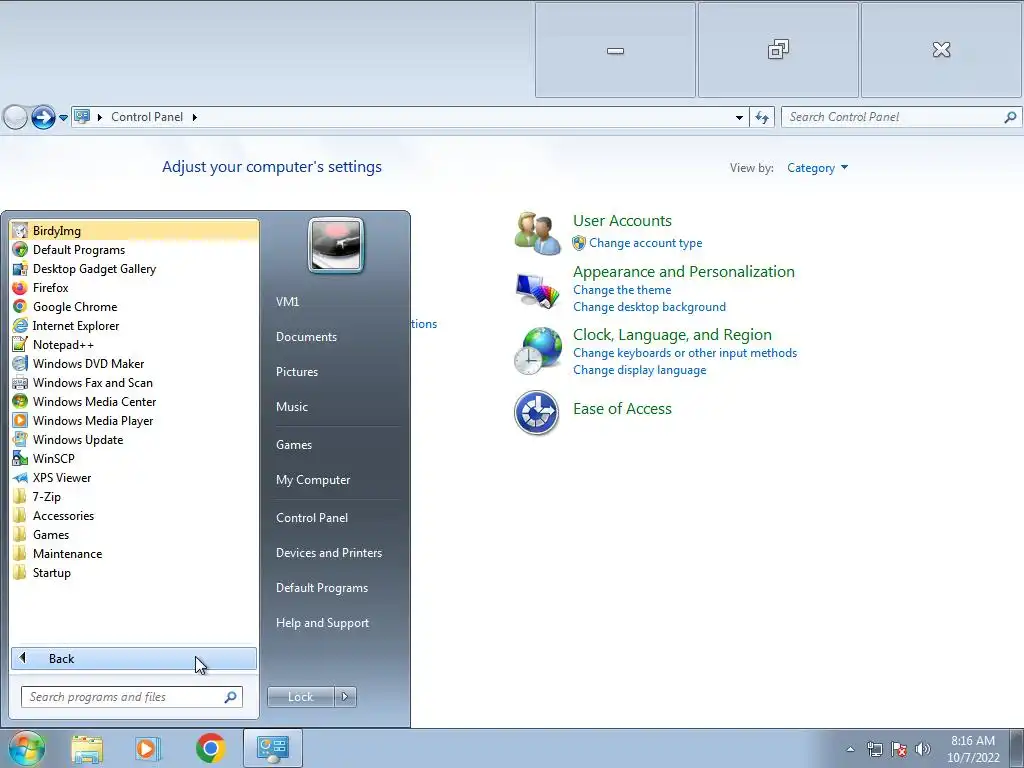Open VM1 user folder
This screenshot has height=768, width=1024.
coord(287,301)
